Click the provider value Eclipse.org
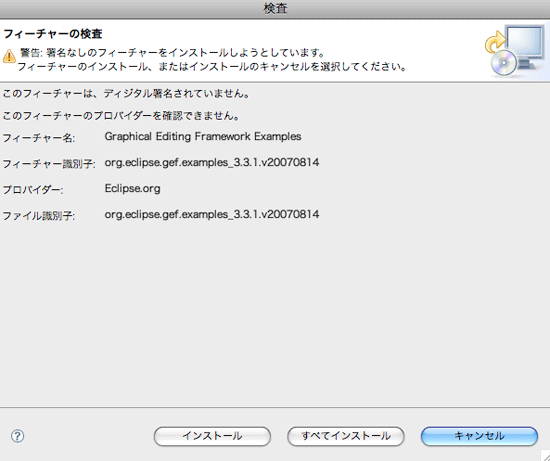Image resolution: width=550 pixels, height=461 pixels. 132,188
